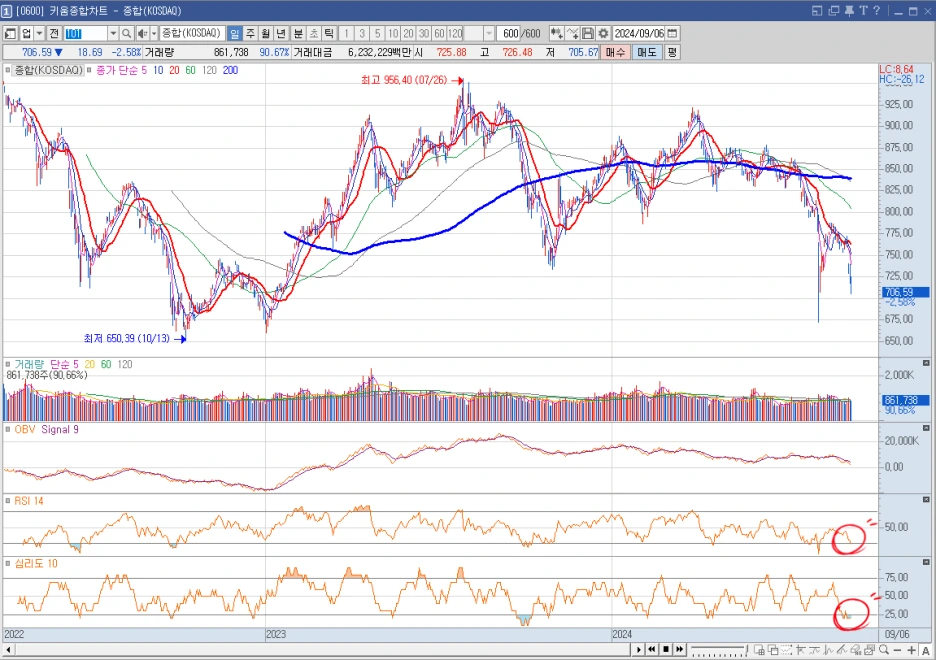Switch to 분 minute period
Screen dimensions: 936x660
click(298, 33)
